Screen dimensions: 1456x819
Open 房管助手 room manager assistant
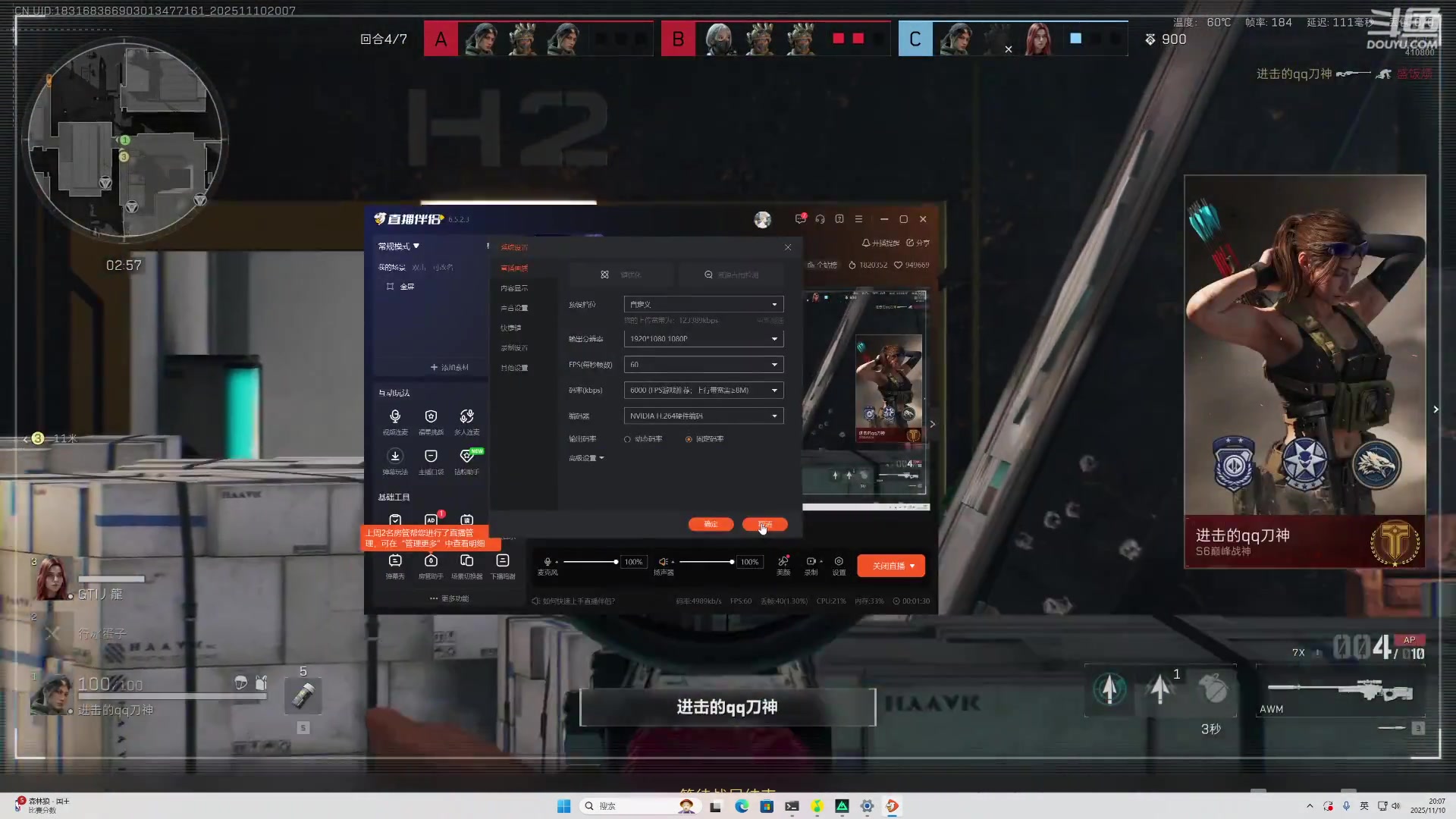431,561
